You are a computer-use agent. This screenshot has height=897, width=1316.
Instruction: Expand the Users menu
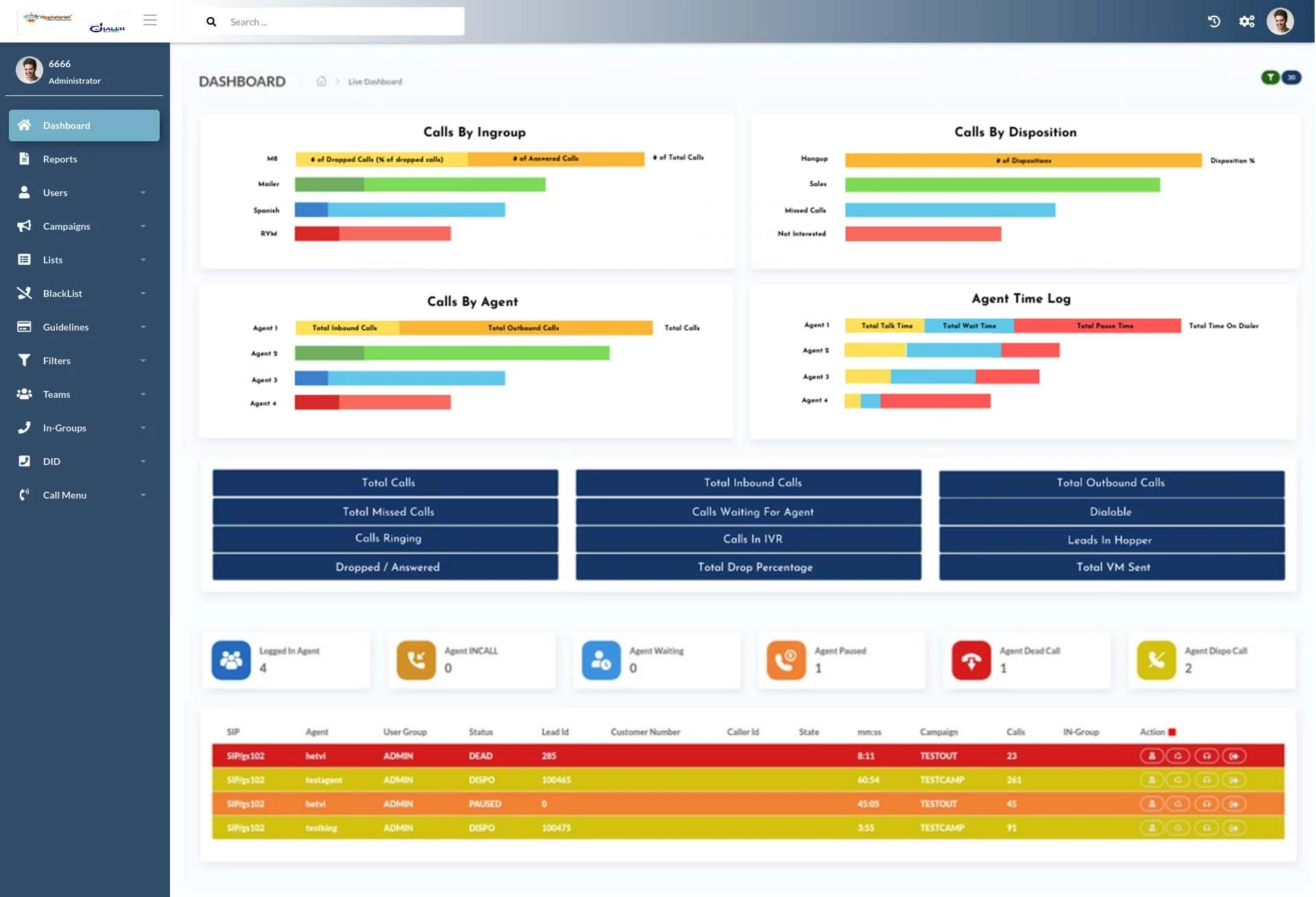click(55, 193)
